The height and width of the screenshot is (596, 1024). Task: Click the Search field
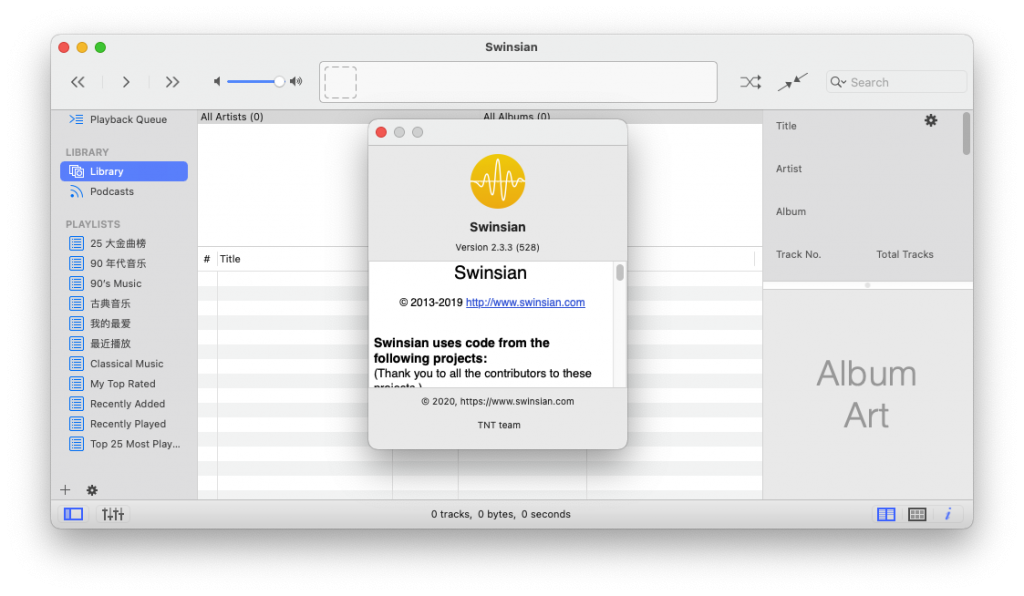pos(896,82)
